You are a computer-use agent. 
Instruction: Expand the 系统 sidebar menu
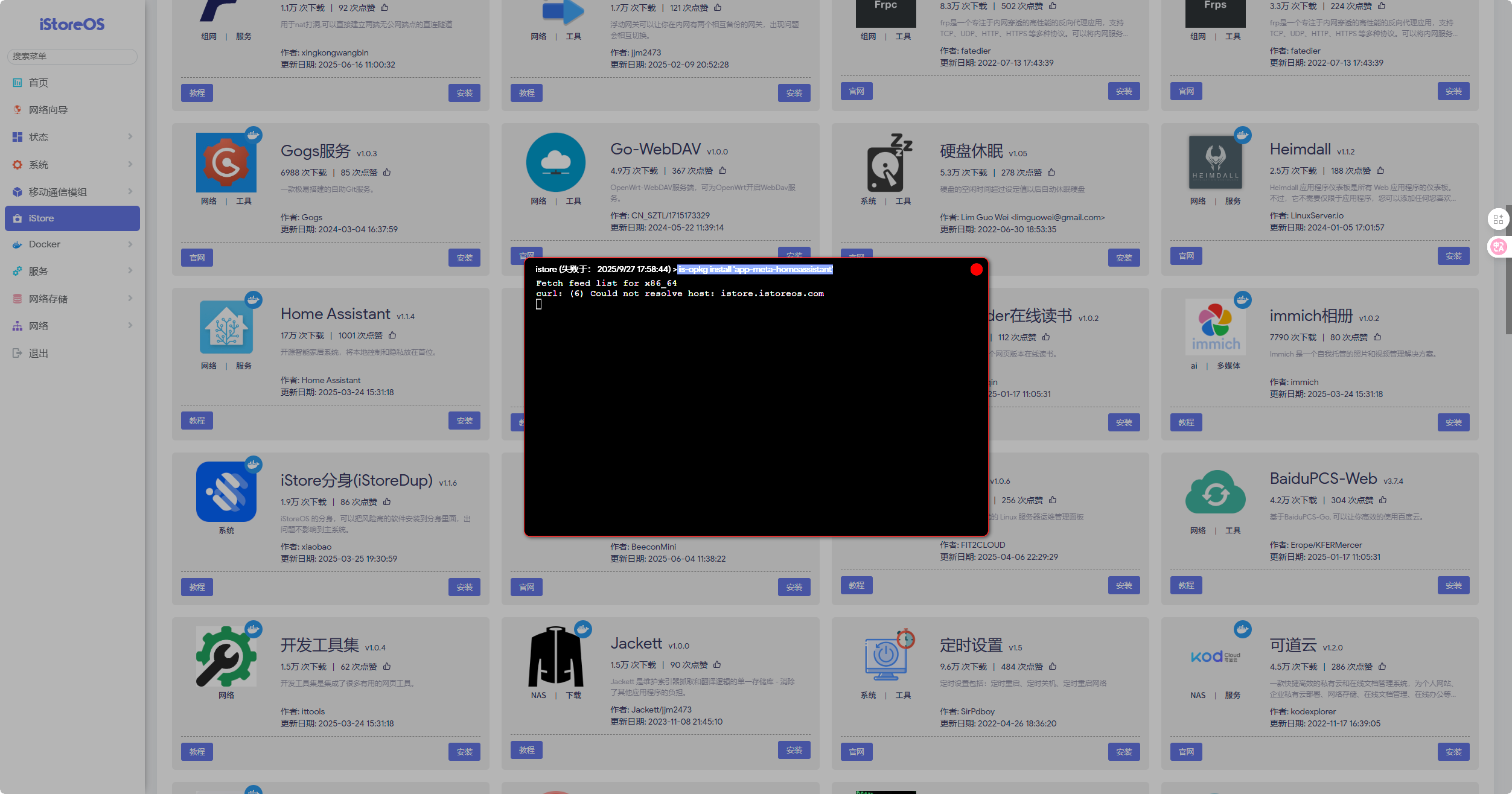(72, 165)
